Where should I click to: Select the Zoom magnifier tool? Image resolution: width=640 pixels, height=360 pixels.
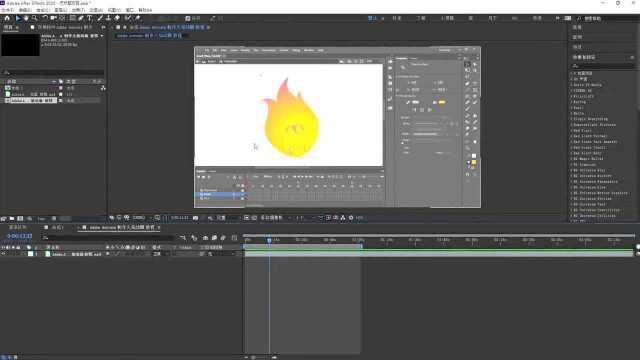pos(35,18)
